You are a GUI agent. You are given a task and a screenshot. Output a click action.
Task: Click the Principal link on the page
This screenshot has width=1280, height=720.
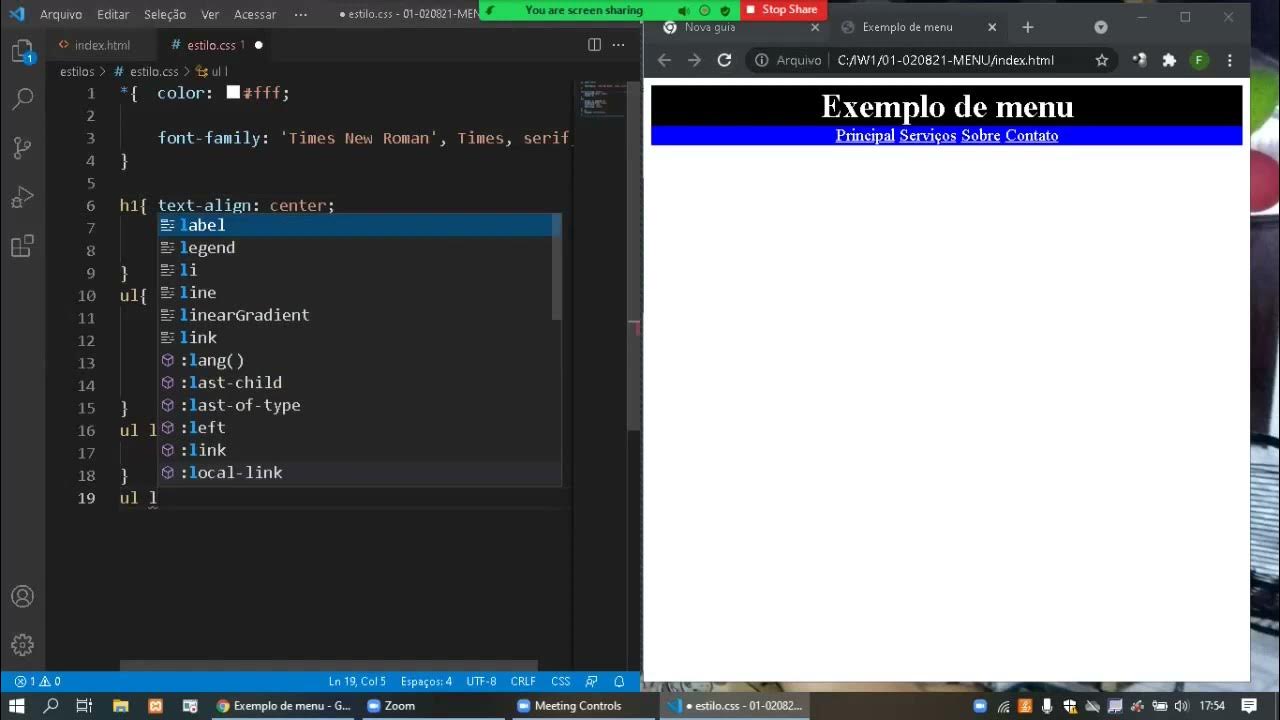(865, 135)
